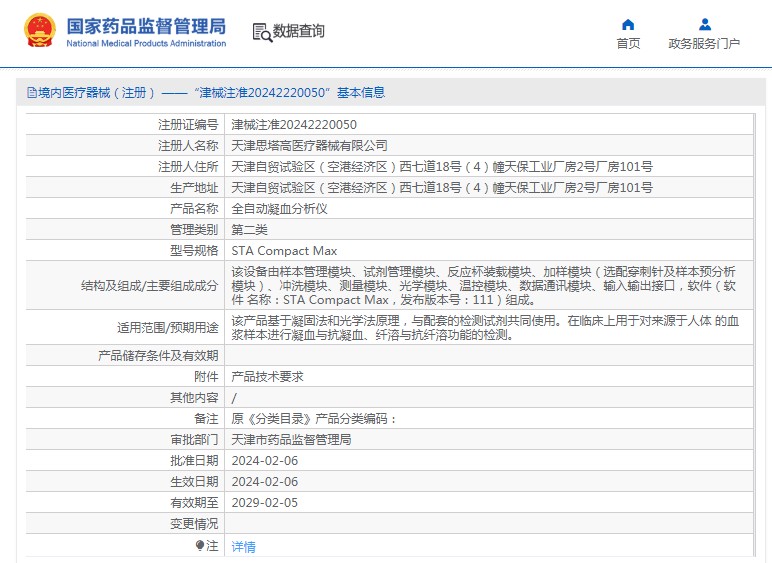Click the 产品名称 row label
This screenshot has height=563, width=772.
click(x=194, y=209)
